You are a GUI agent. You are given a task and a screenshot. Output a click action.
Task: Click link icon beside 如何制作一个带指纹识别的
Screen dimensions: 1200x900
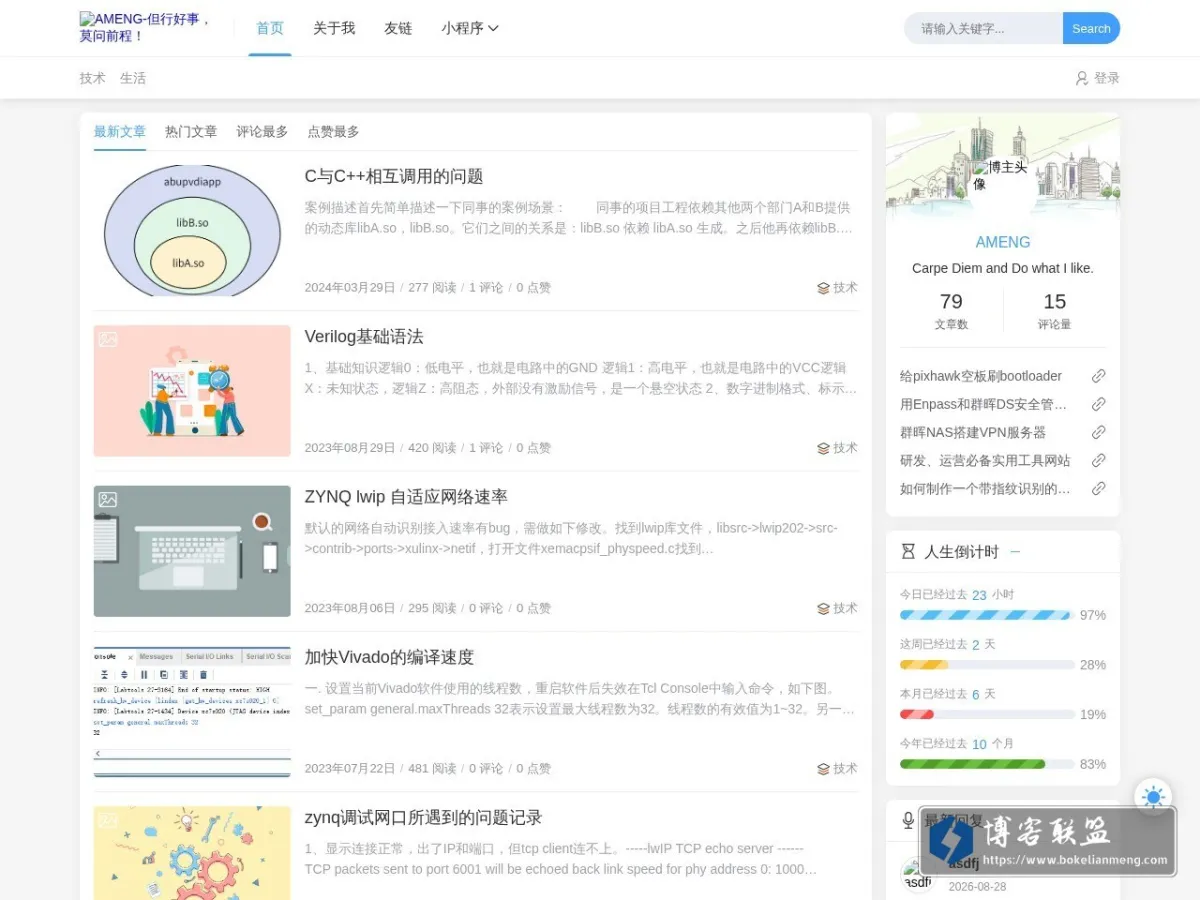[1098, 488]
